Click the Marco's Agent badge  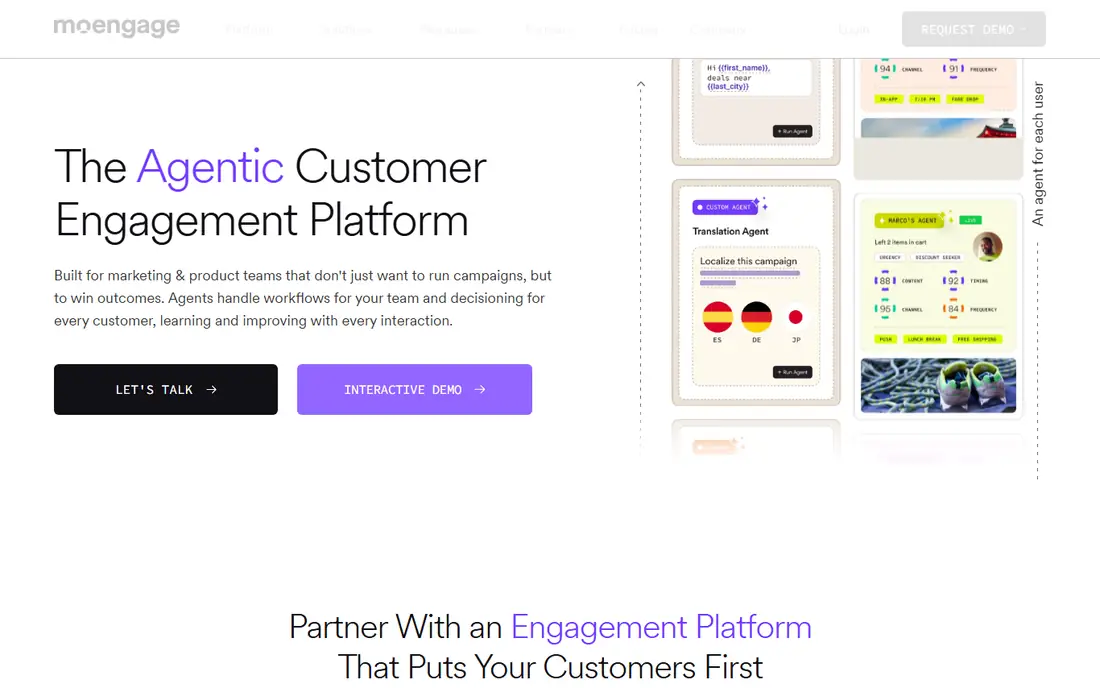[x=909, y=220]
